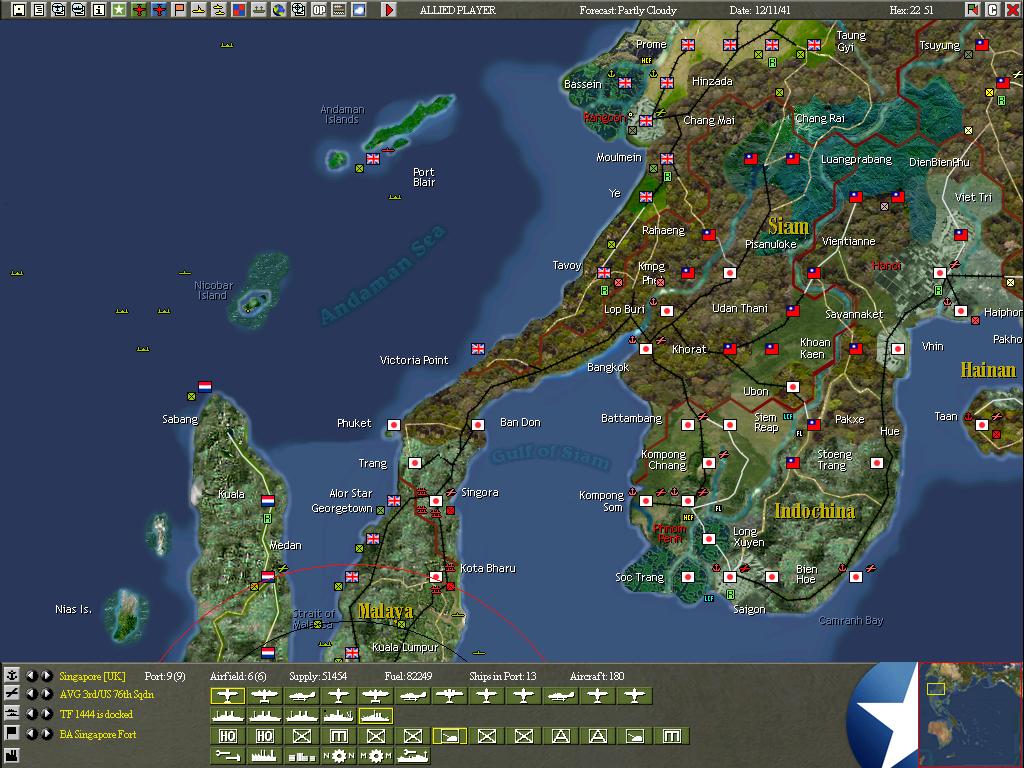The height and width of the screenshot is (768, 1024).
Task: Select the red plane on blue background icon
Action: 159,10
